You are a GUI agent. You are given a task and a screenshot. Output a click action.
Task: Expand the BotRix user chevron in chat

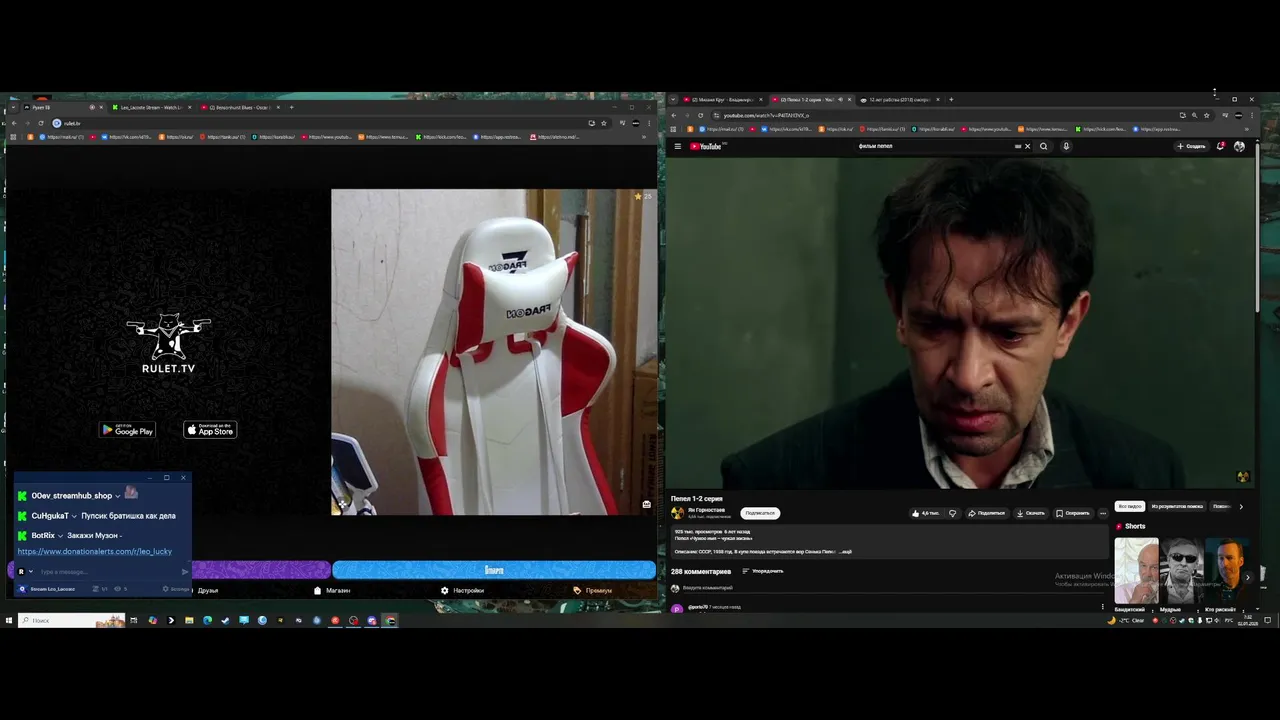61,536
